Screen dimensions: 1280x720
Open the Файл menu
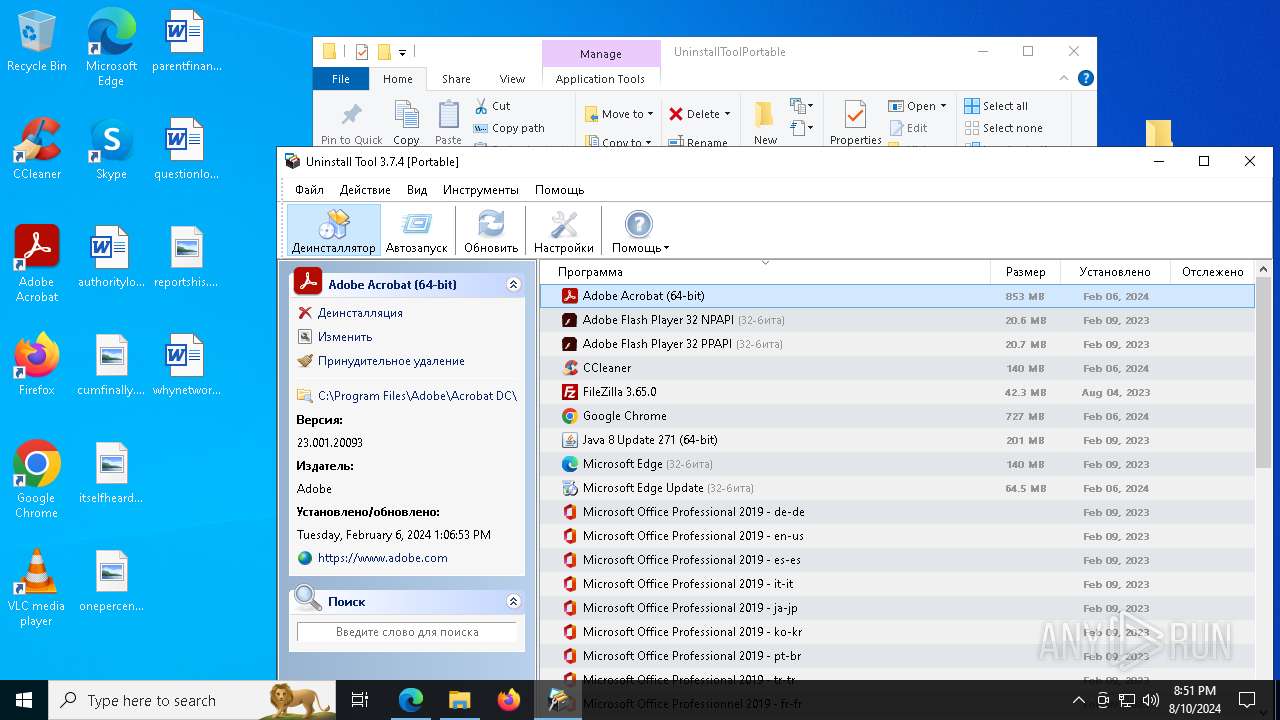pos(309,190)
